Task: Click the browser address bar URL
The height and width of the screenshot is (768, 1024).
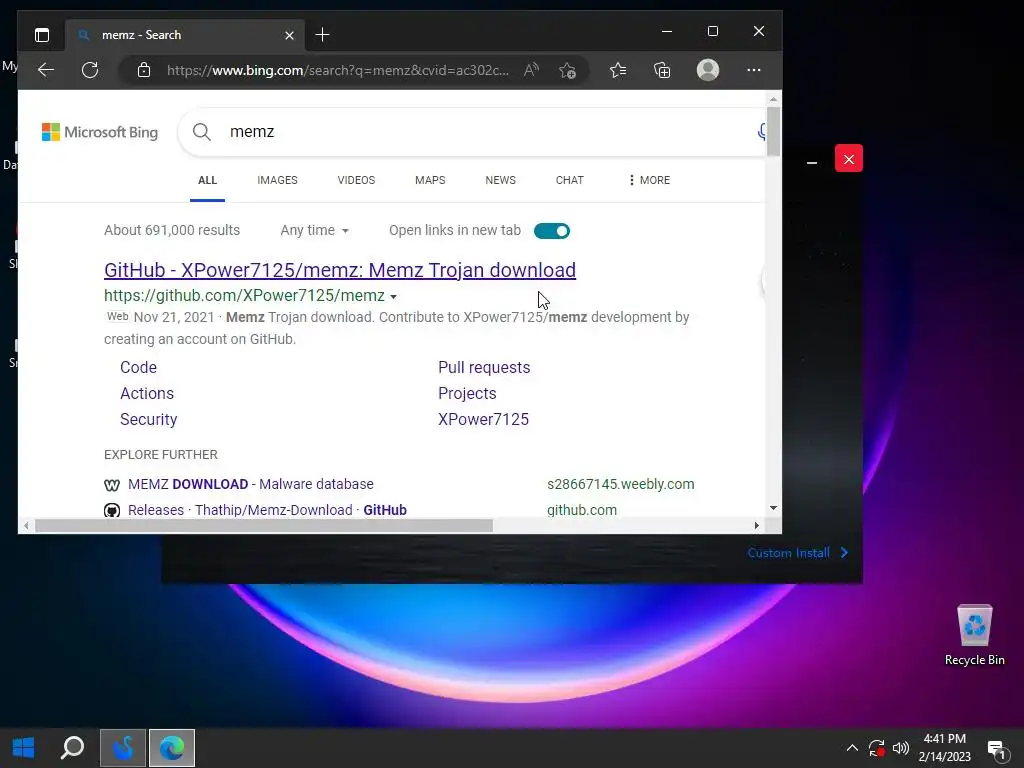Action: (338, 70)
